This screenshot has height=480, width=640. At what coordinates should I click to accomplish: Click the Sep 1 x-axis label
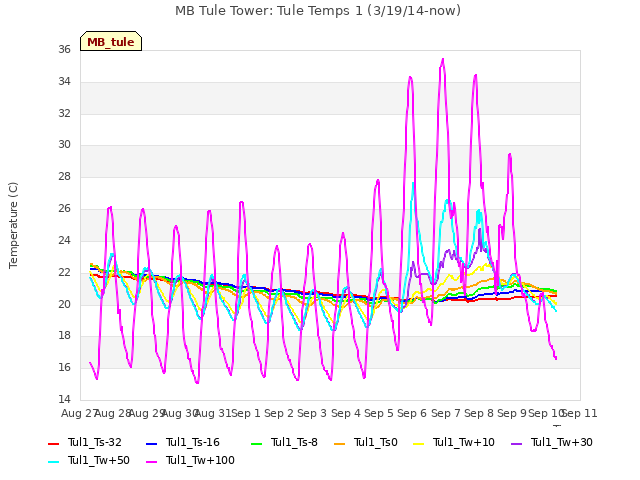(x=246, y=413)
